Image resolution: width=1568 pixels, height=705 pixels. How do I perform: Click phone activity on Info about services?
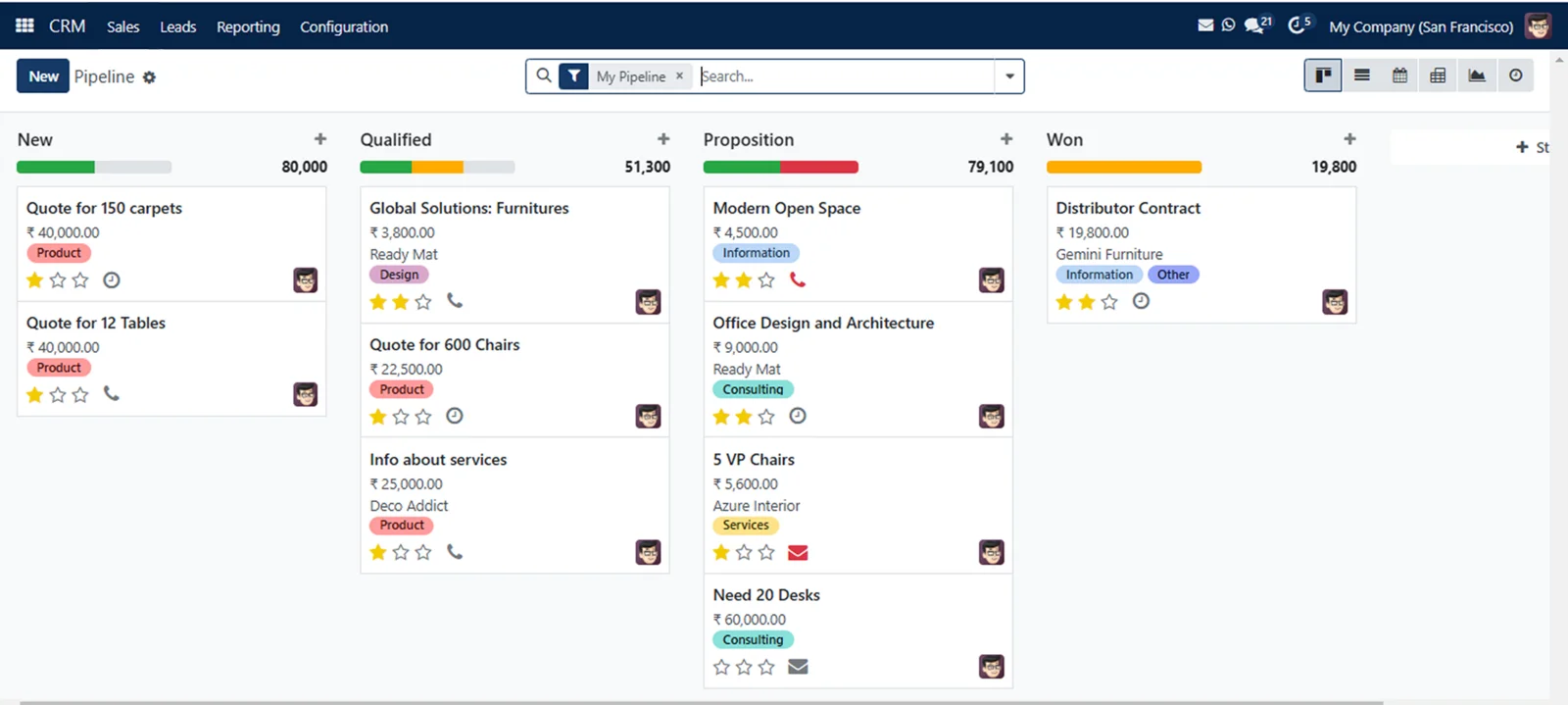coord(455,552)
